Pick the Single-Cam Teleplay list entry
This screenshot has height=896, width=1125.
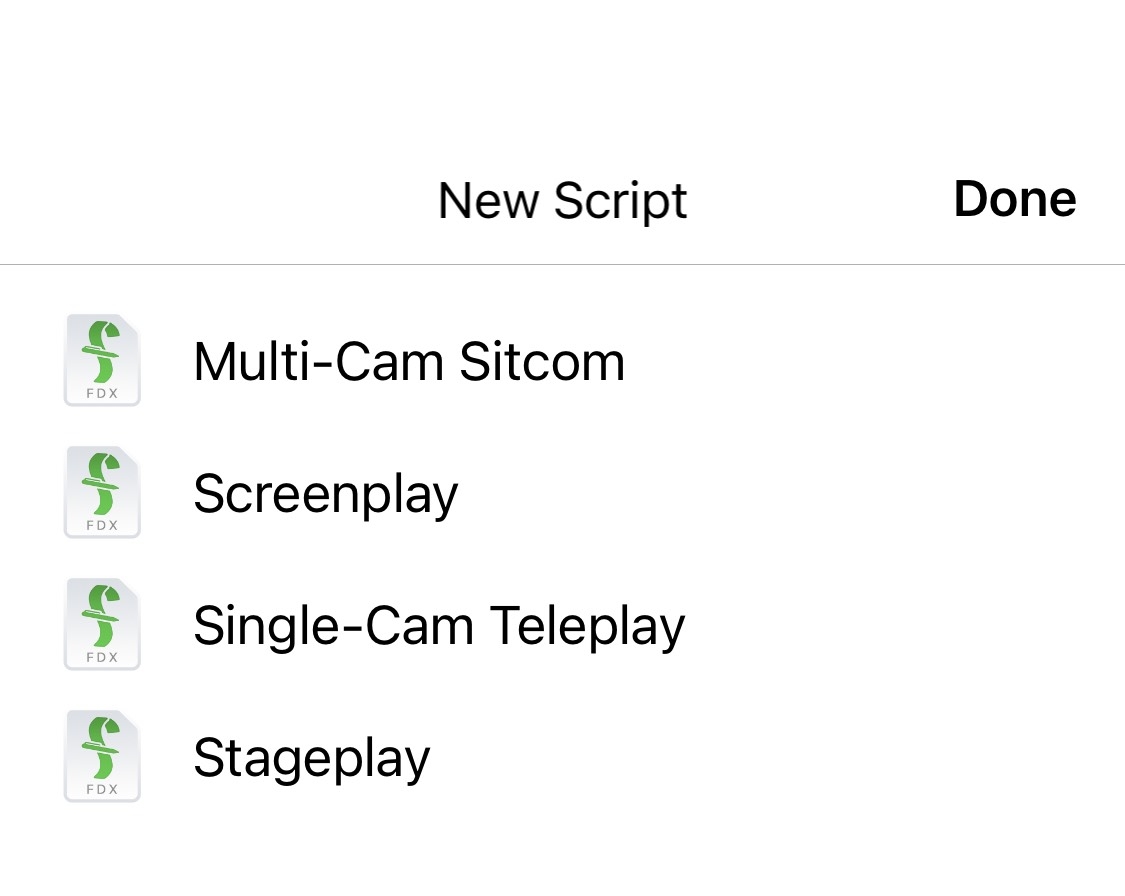click(x=562, y=624)
